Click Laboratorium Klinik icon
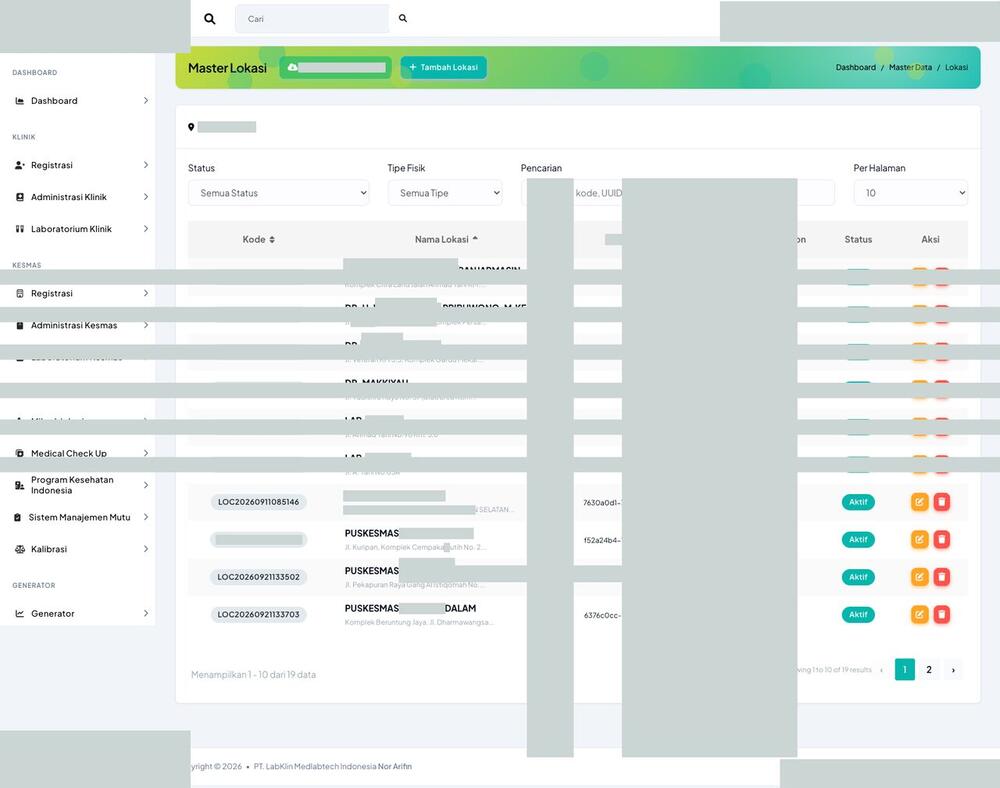The height and width of the screenshot is (788, 1000). pyautogui.click(x=20, y=229)
